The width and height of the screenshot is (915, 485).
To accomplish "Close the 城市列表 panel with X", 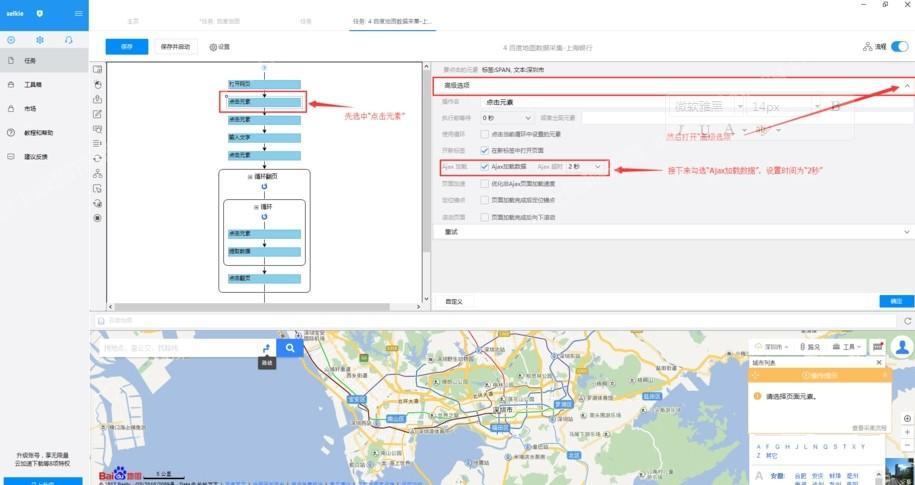I will coord(879,362).
